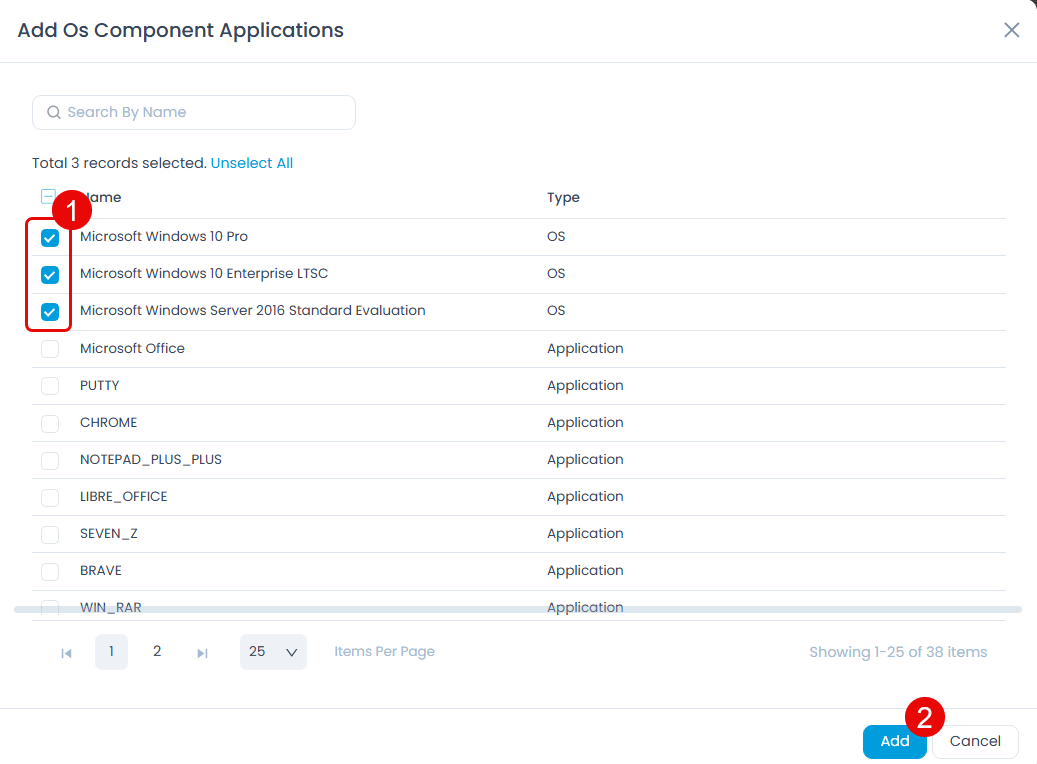Select the CHROME application checkbox
This screenshot has height=764, width=1037.
tap(49, 422)
